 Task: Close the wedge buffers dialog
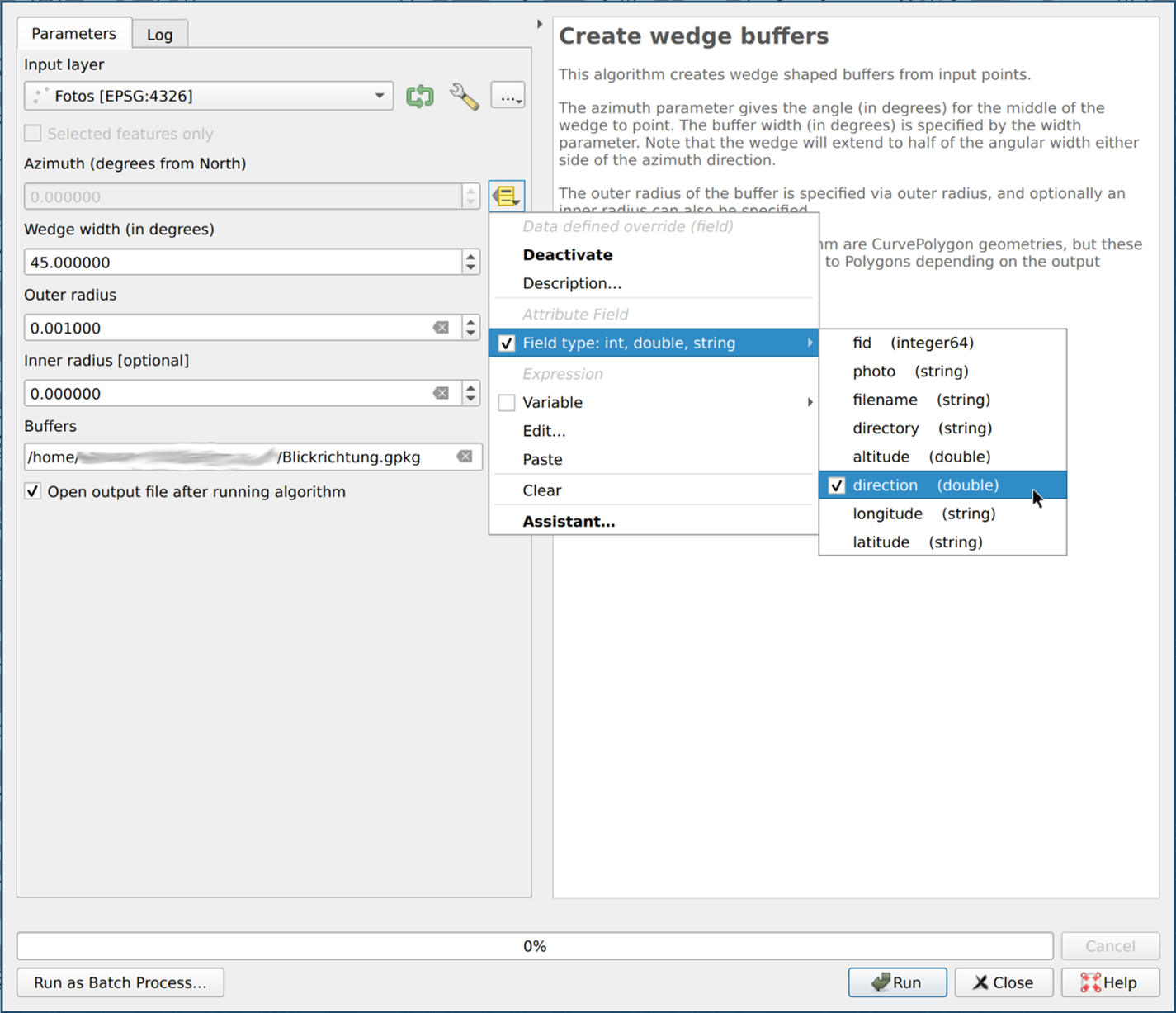(x=1004, y=982)
